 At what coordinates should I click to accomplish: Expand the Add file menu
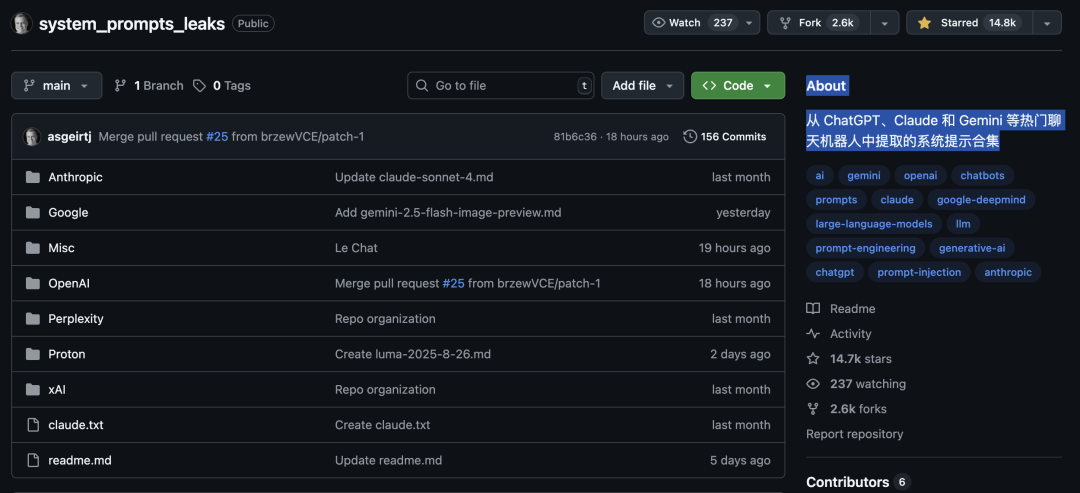click(x=642, y=86)
